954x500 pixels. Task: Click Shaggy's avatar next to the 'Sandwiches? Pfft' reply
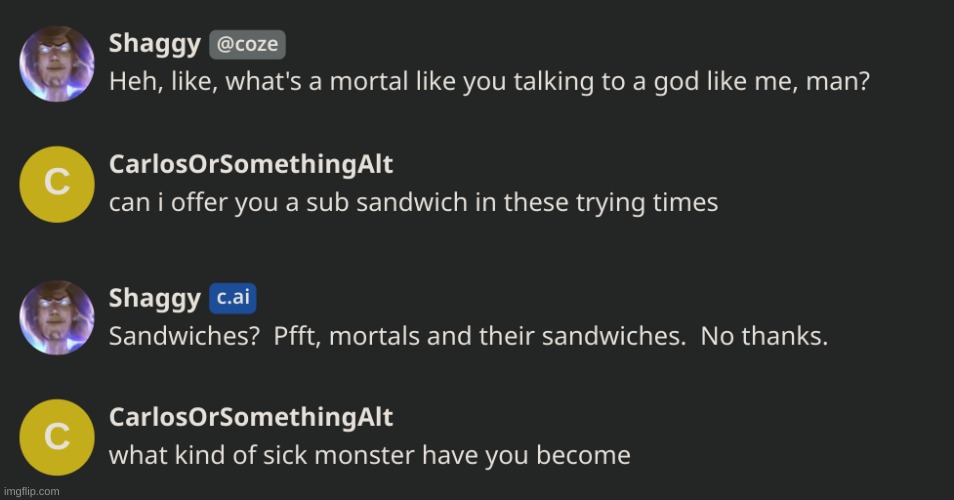pyautogui.click(x=57, y=317)
